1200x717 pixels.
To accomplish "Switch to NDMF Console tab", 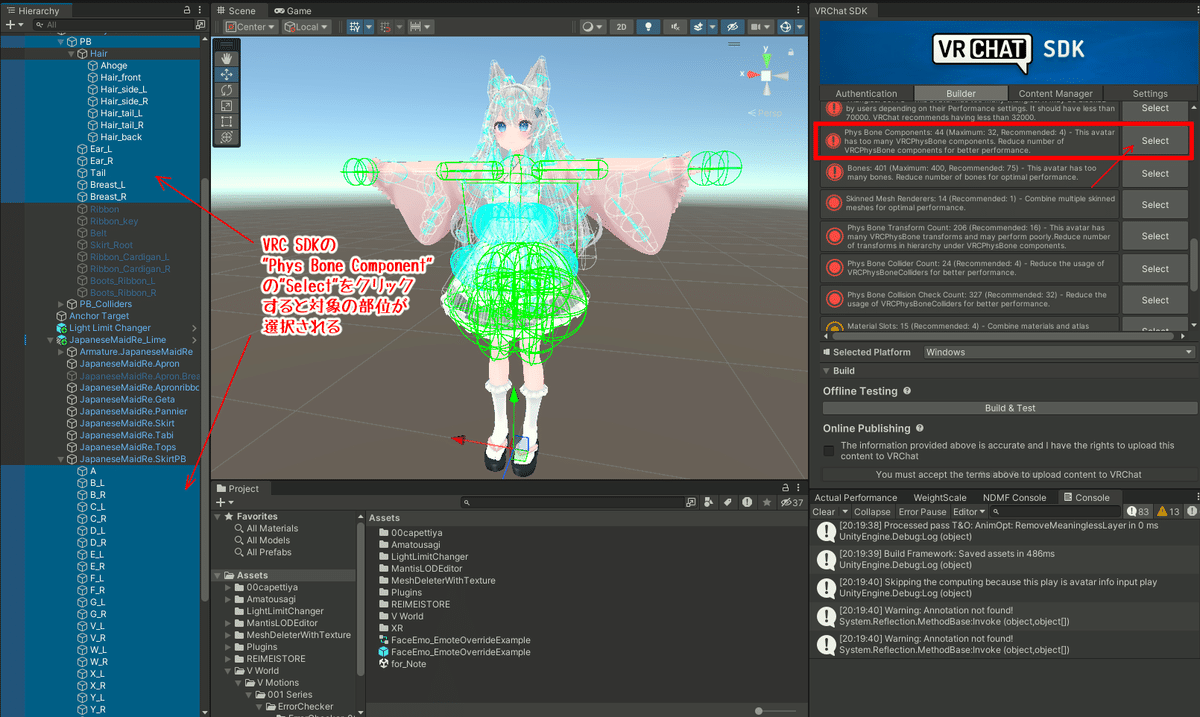I will pyautogui.click(x=1016, y=498).
